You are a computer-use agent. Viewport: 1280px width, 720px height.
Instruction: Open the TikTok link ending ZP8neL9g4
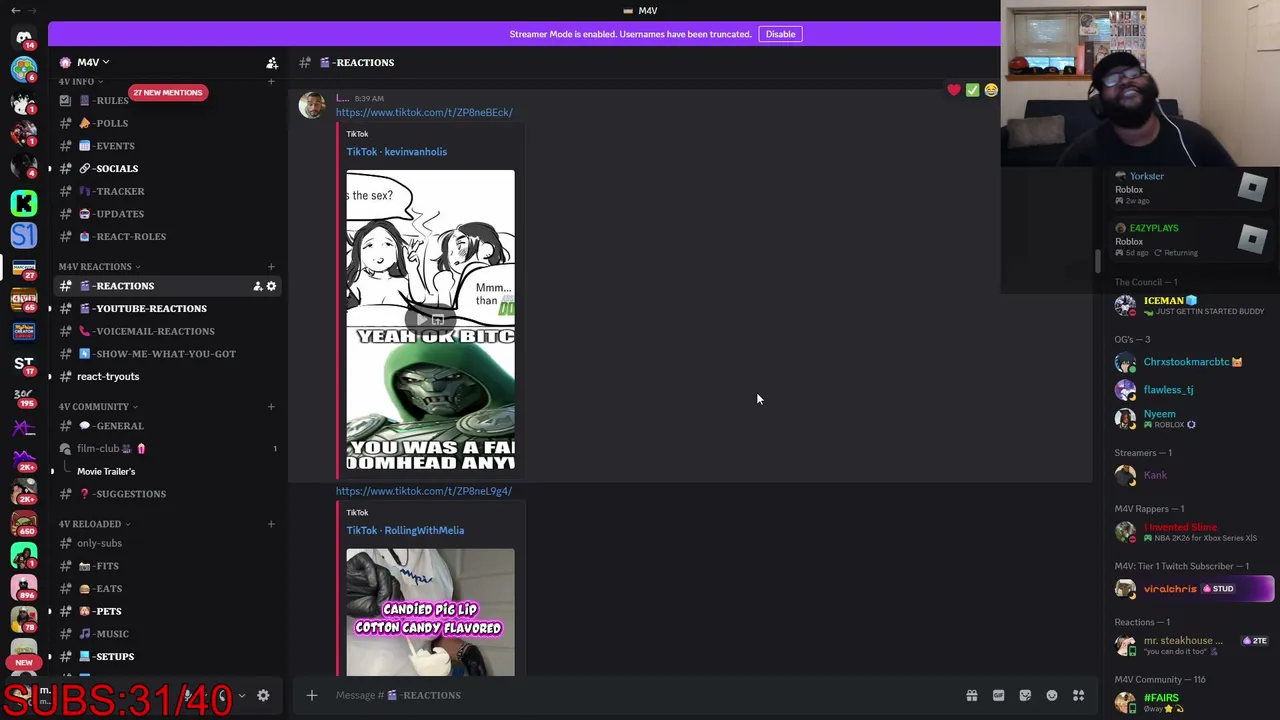pyautogui.click(x=424, y=491)
